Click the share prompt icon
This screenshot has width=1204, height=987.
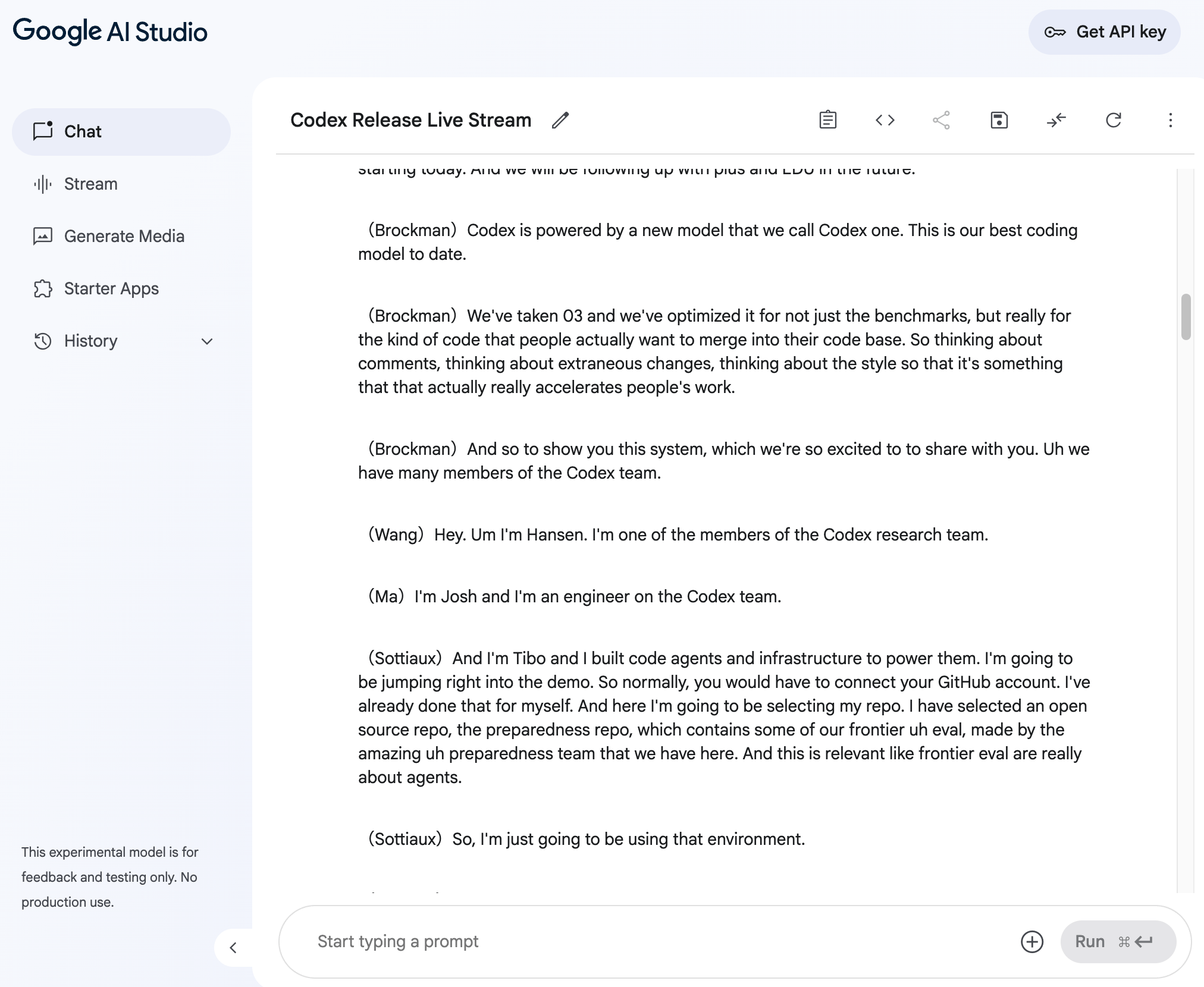941,120
